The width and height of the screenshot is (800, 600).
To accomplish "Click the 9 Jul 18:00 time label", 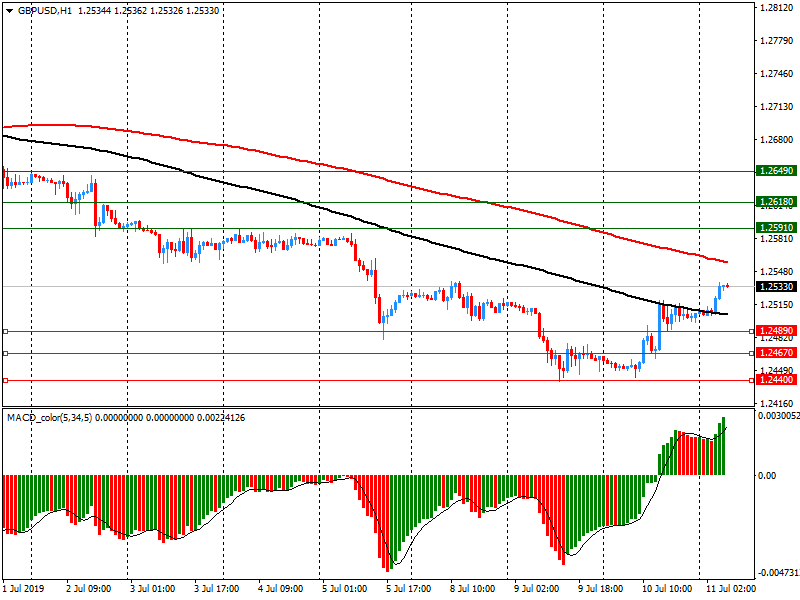I will tap(600, 589).
